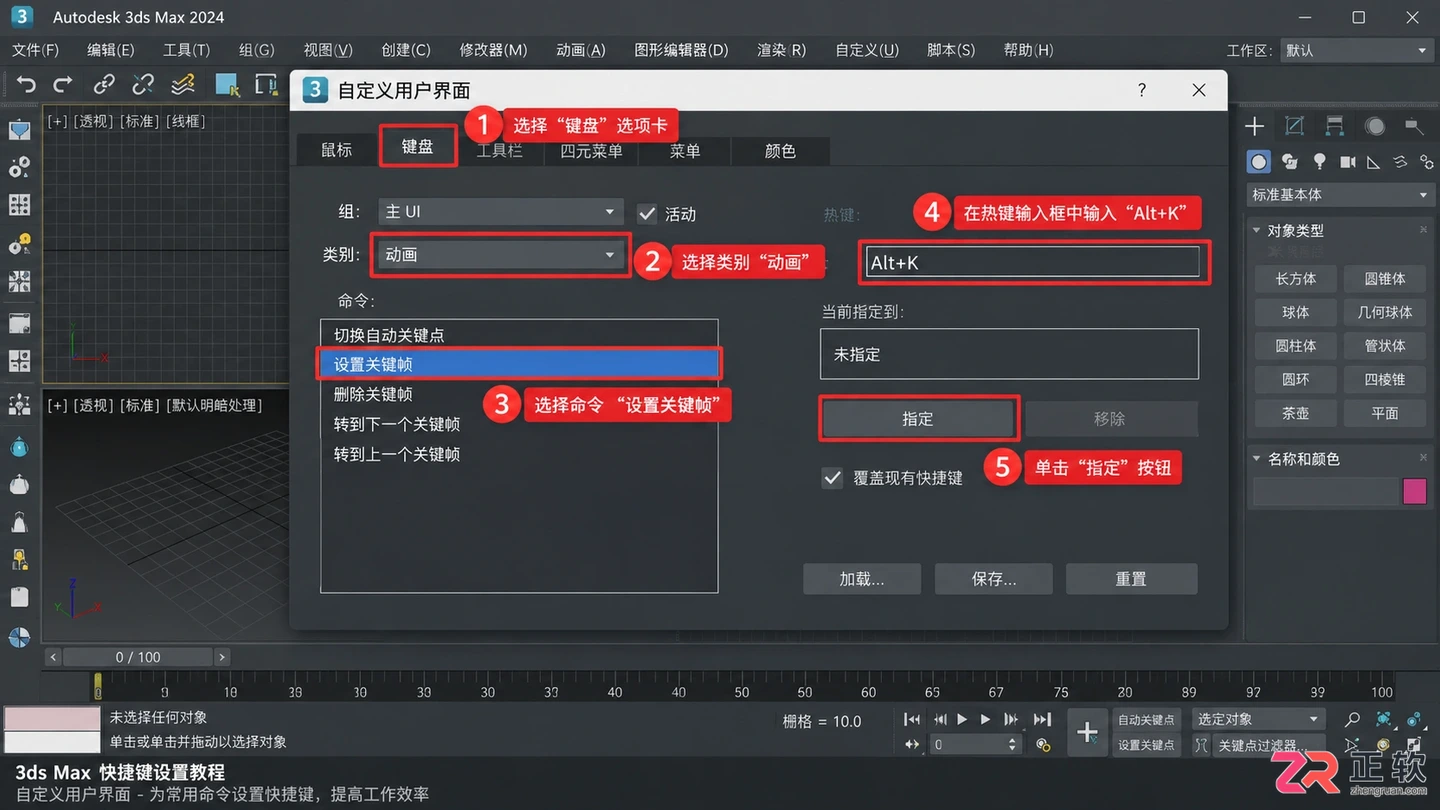
Task: Click the 热键 input field containing Alt+K
Action: [x=1034, y=262]
